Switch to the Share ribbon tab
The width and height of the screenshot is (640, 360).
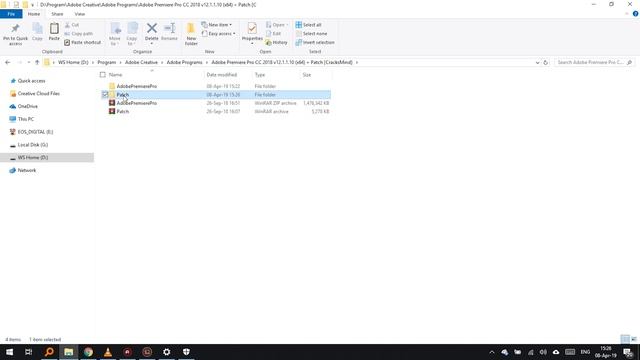pyautogui.click(x=57, y=14)
